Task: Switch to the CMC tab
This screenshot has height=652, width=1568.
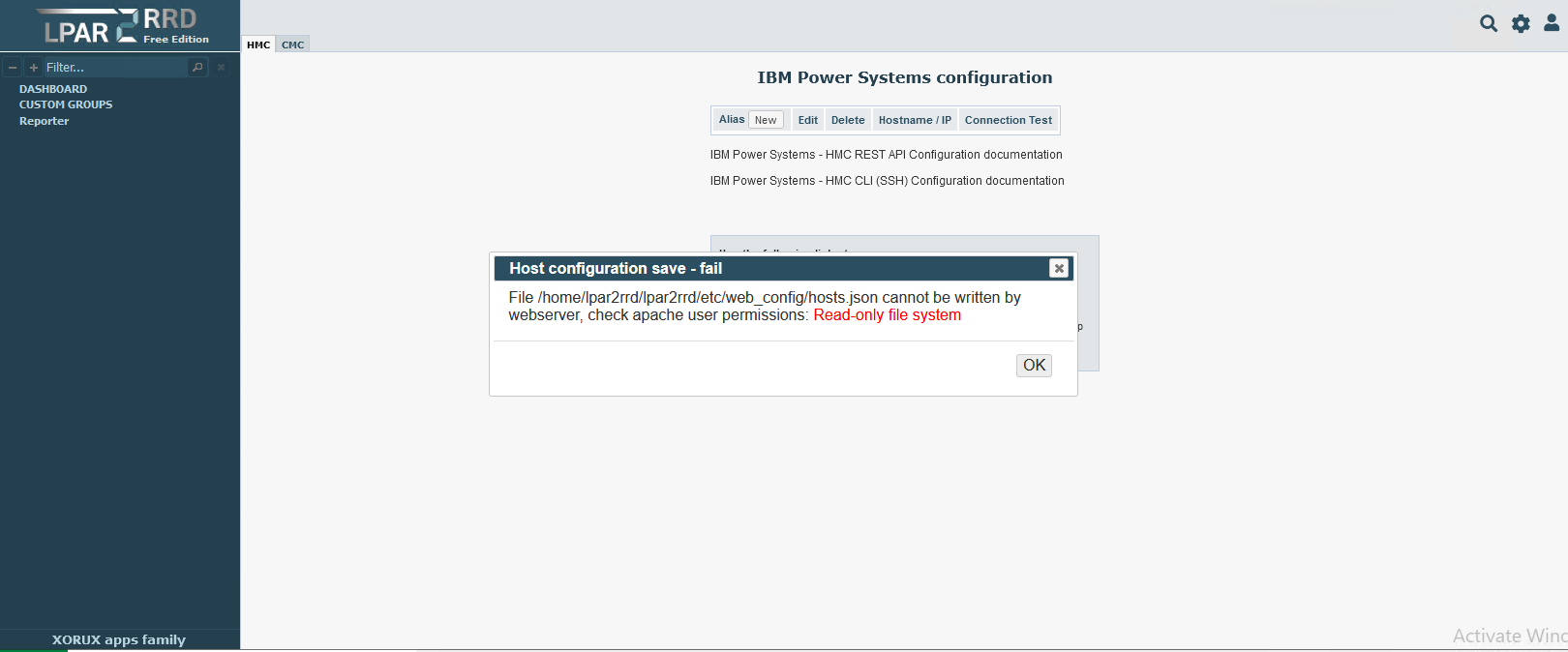Action: point(293,44)
